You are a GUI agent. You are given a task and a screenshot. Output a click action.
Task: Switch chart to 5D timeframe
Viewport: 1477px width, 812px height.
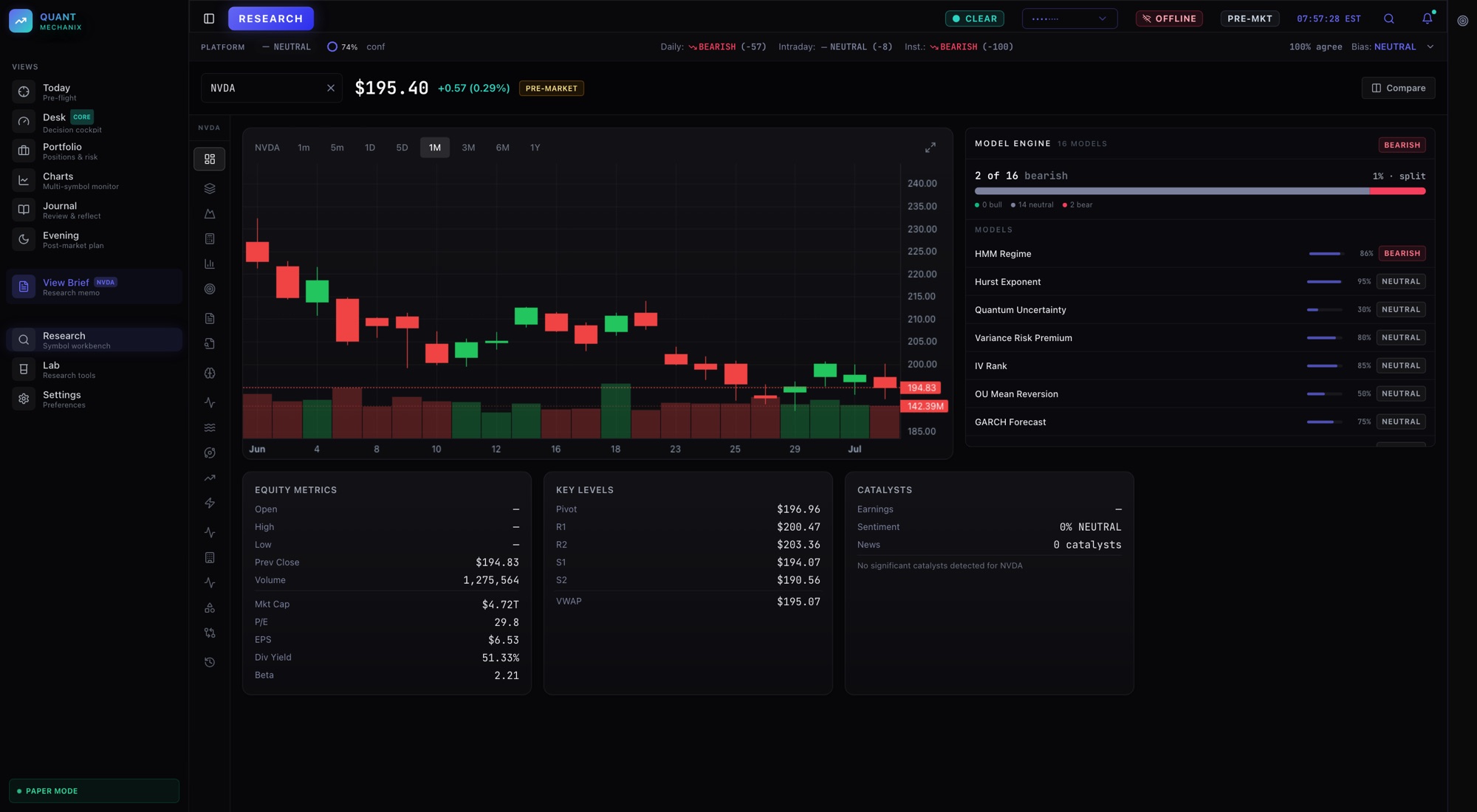(x=402, y=148)
